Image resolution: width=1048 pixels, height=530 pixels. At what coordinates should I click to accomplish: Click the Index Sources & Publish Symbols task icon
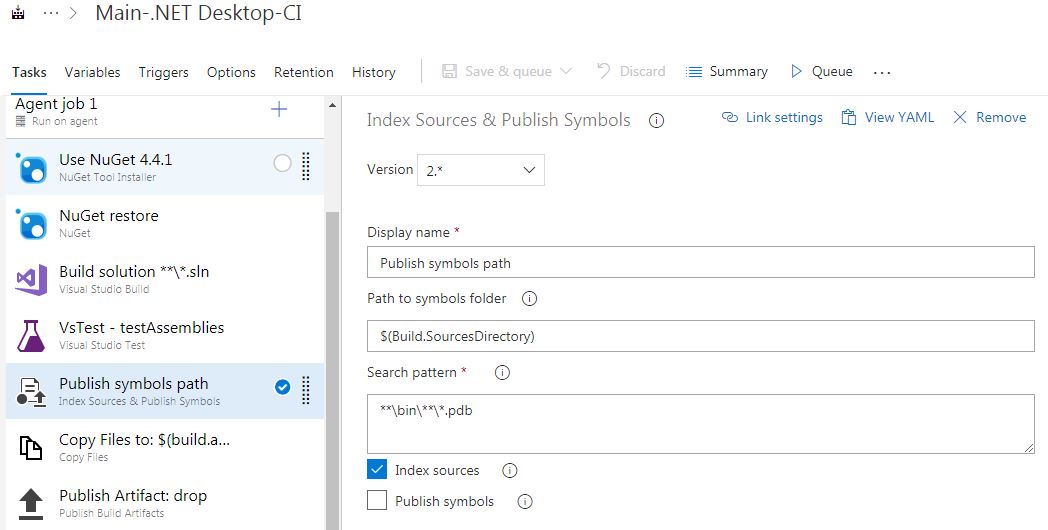31,392
